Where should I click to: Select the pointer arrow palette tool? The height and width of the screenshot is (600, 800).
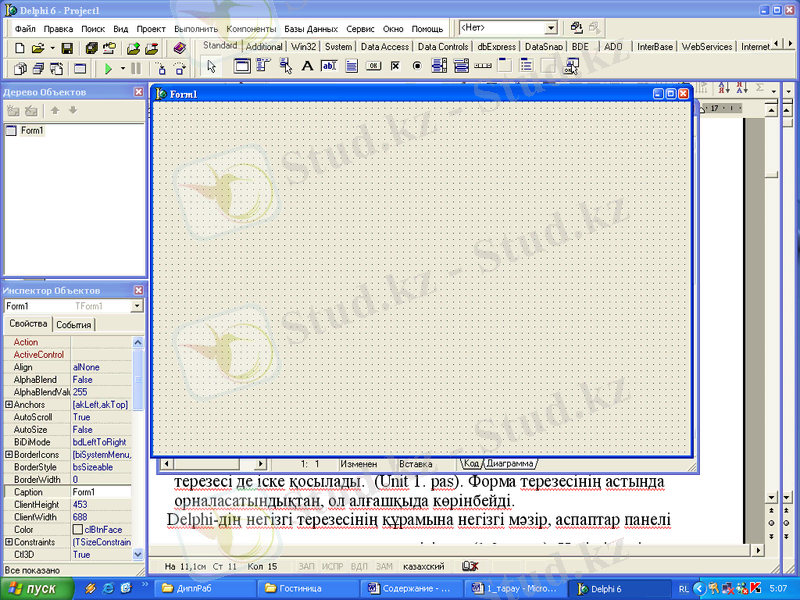click(212, 66)
